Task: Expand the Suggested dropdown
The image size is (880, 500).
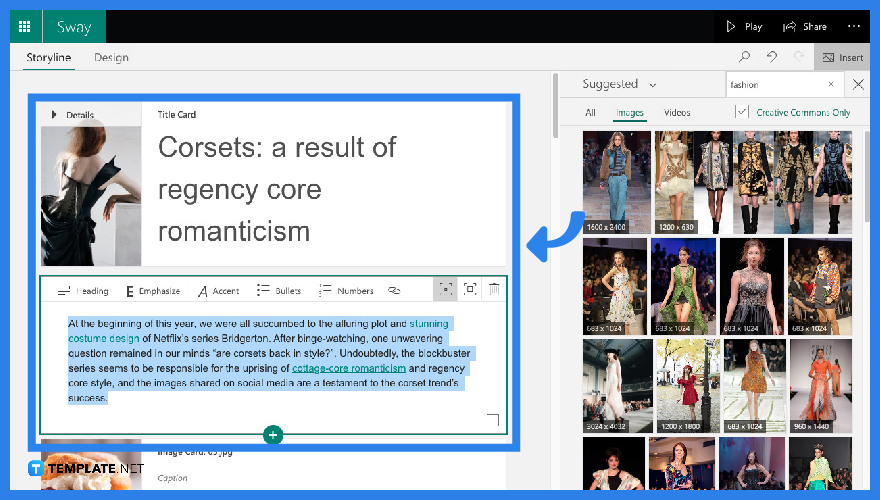Action: [x=619, y=84]
